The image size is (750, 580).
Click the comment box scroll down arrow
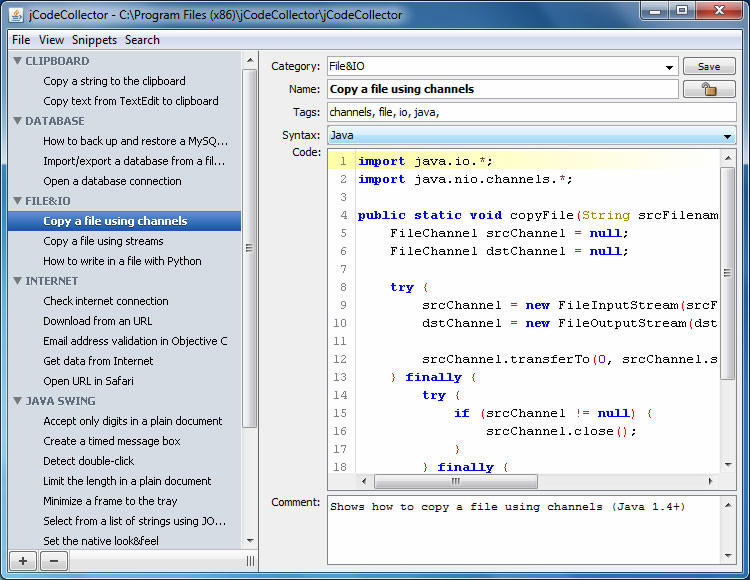pyautogui.click(x=728, y=556)
